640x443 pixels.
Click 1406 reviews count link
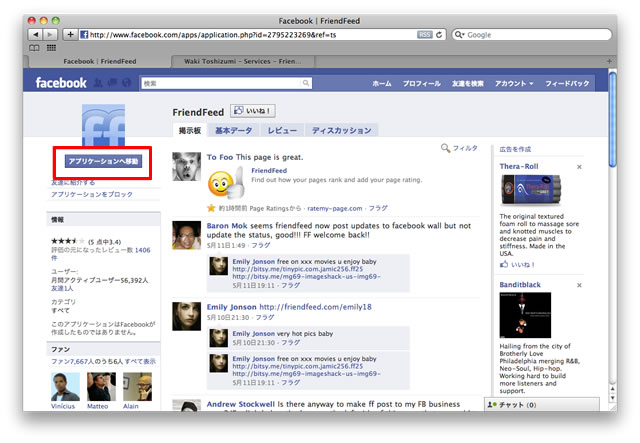142,250
